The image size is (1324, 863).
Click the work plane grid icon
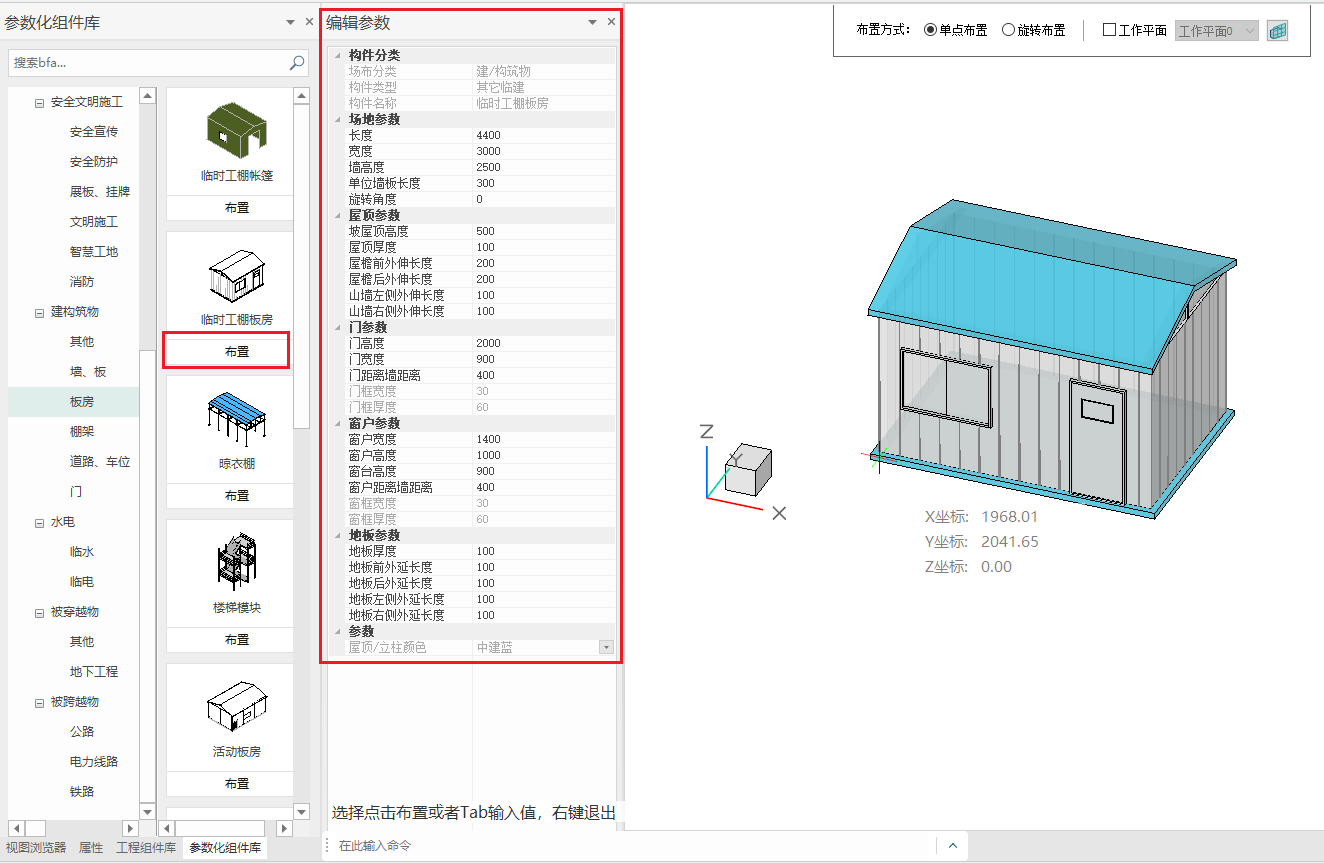pyautogui.click(x=1277, y=31)
